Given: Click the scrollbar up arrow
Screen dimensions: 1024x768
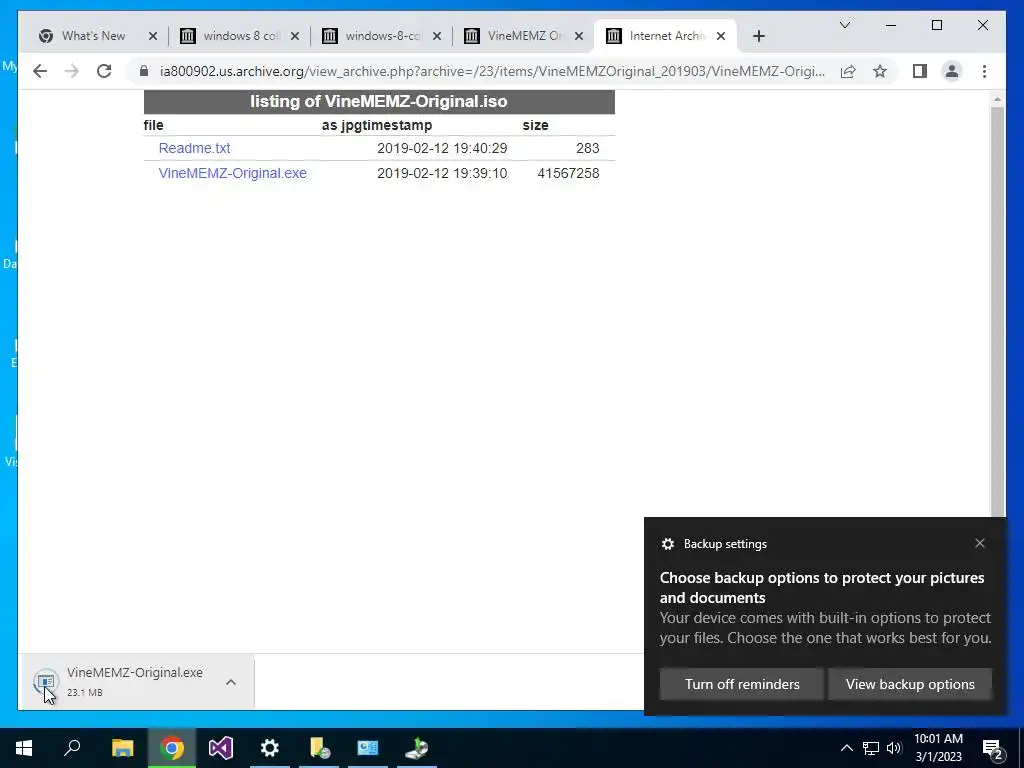Looking at the screenshot, I should [x=997, y=99].
